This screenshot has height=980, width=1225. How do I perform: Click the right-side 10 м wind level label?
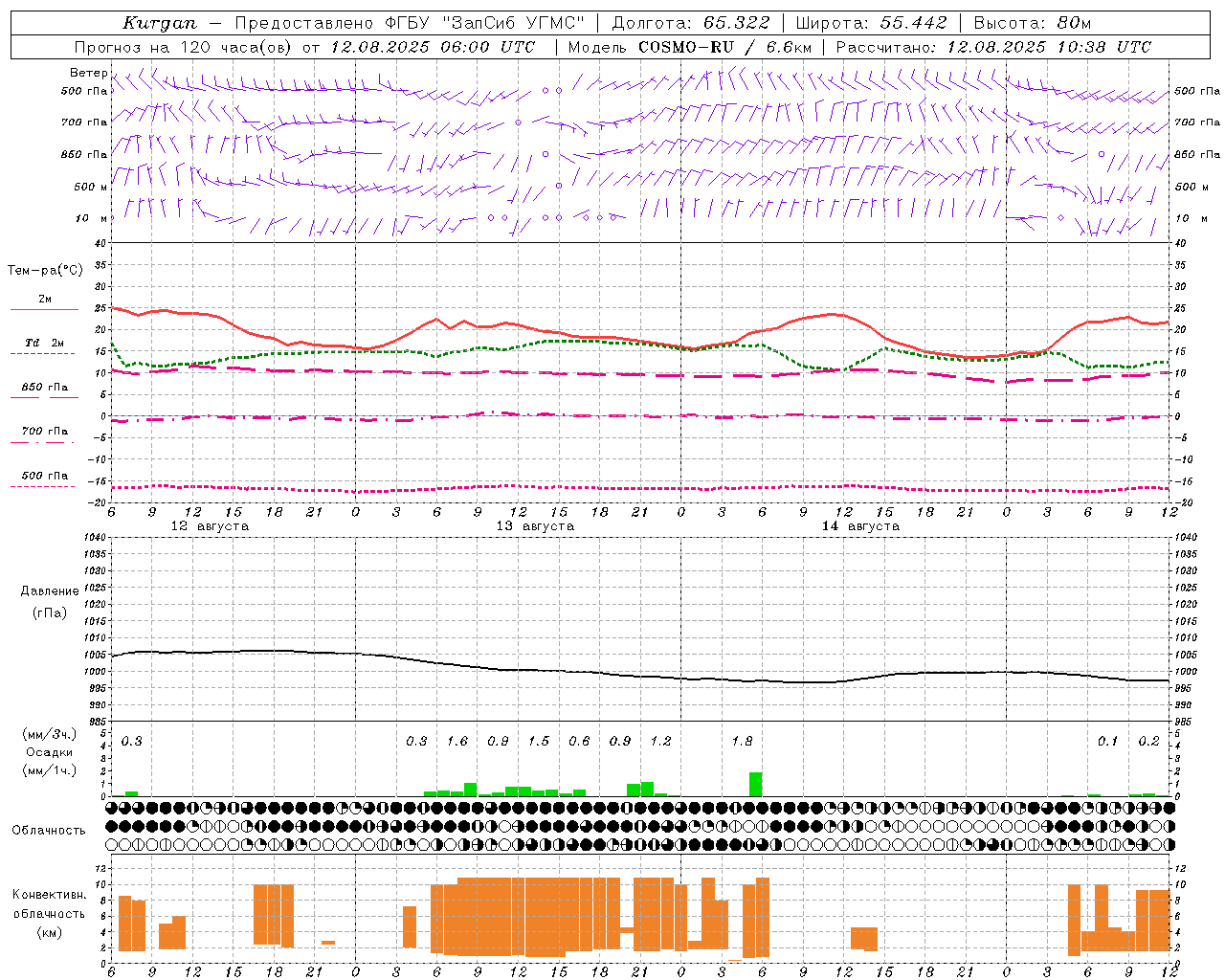[1192, 218]
